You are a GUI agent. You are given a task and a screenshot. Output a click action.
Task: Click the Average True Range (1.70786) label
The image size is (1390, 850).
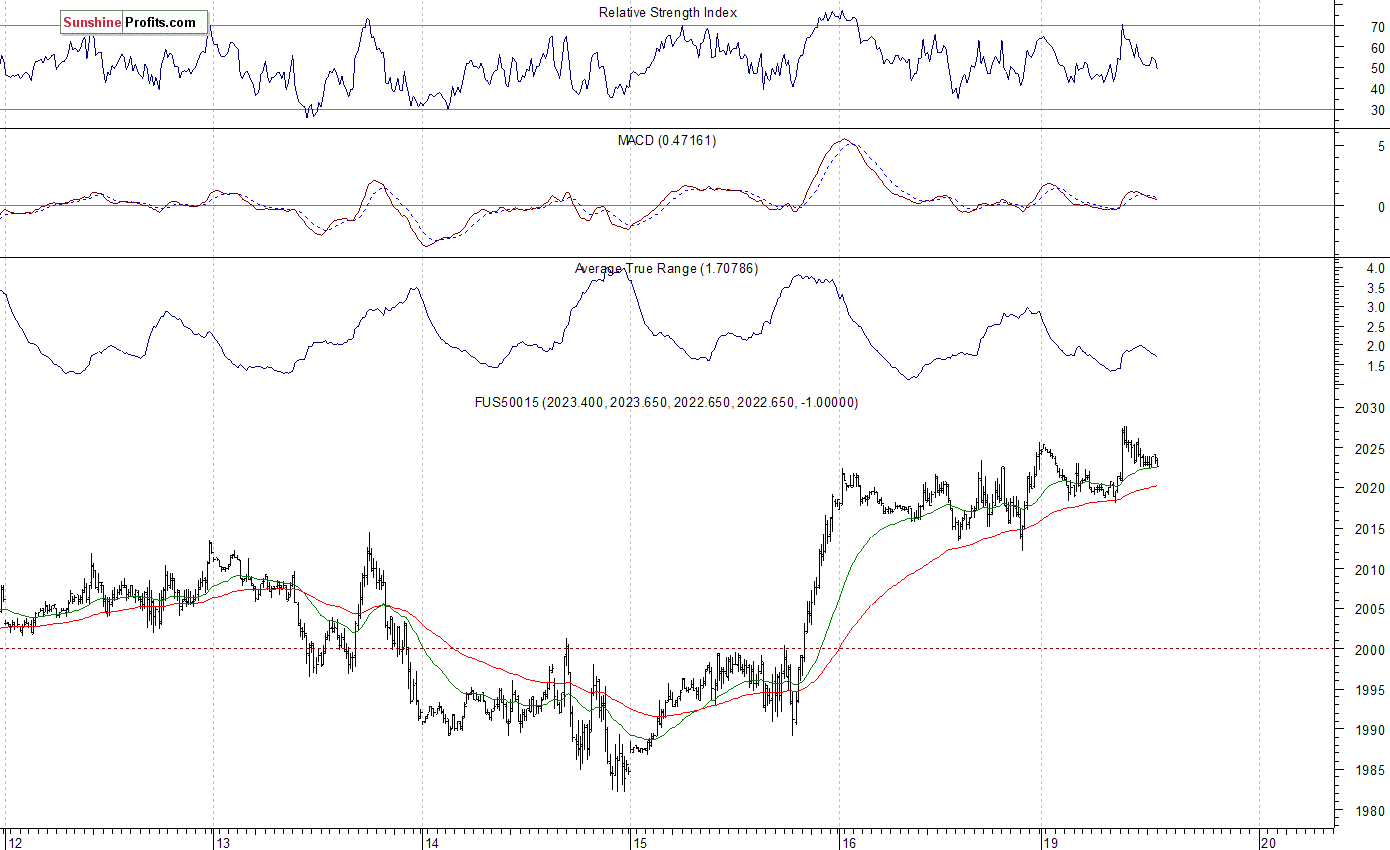[x=667, y=268]
